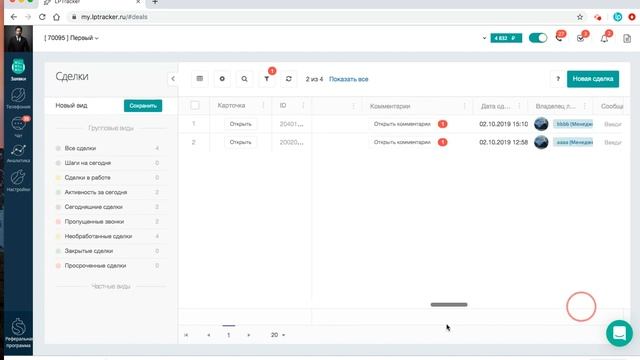Image resolution: width=640 pixels, height=360 pixels.
Task: Open the document icon in header
Action: point(627,39)
